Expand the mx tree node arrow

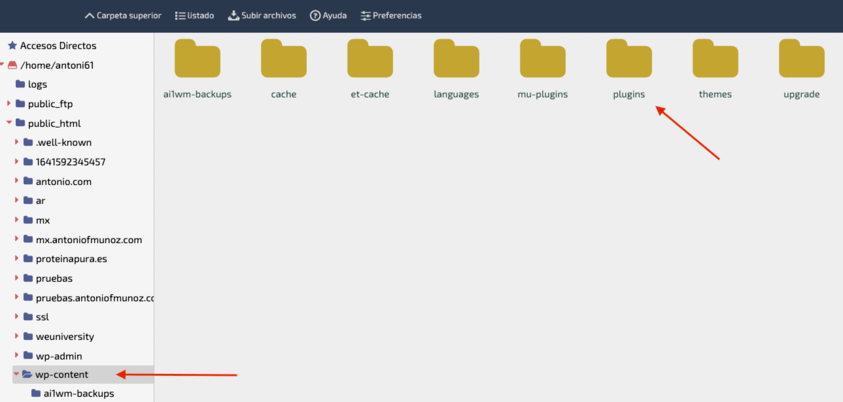(x=16, y=219)
